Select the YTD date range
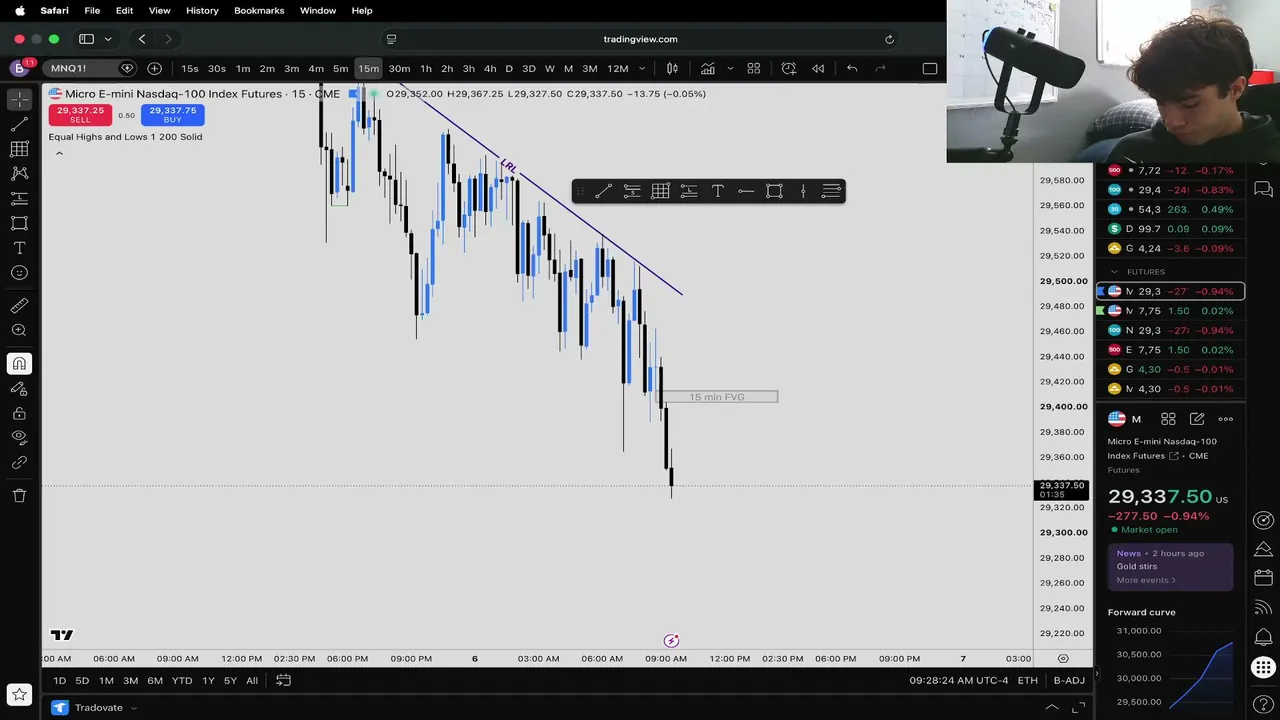The height and width of the screenshot is (720, 1280). [182, 681]
